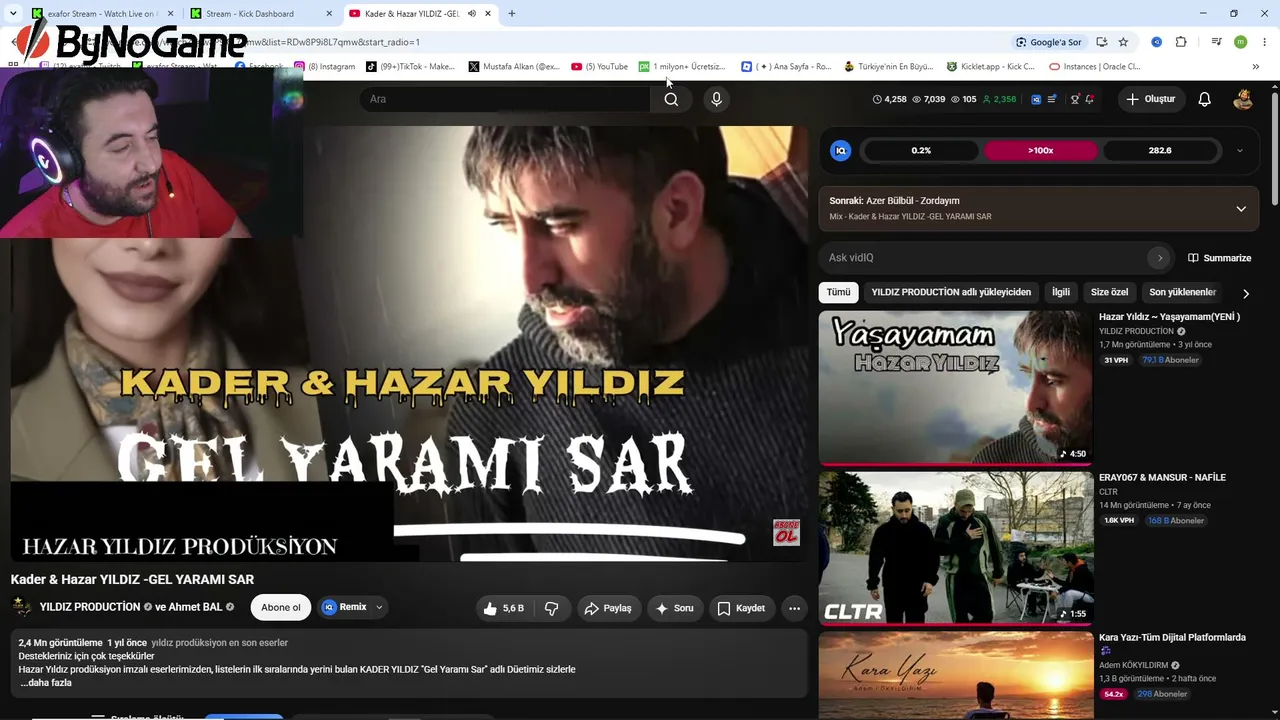The width and height of the screenshot is (1280, 720).
Task: Click the page vertical scrollbar
Action: click(1275, 150)
